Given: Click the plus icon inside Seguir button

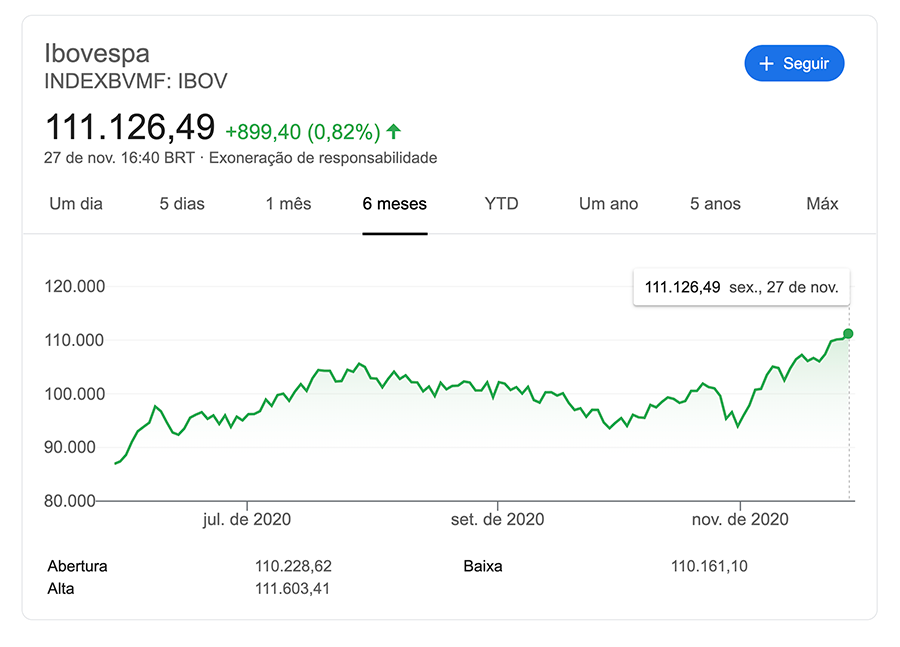Looking at the screenshot, I should coord(767,64).
